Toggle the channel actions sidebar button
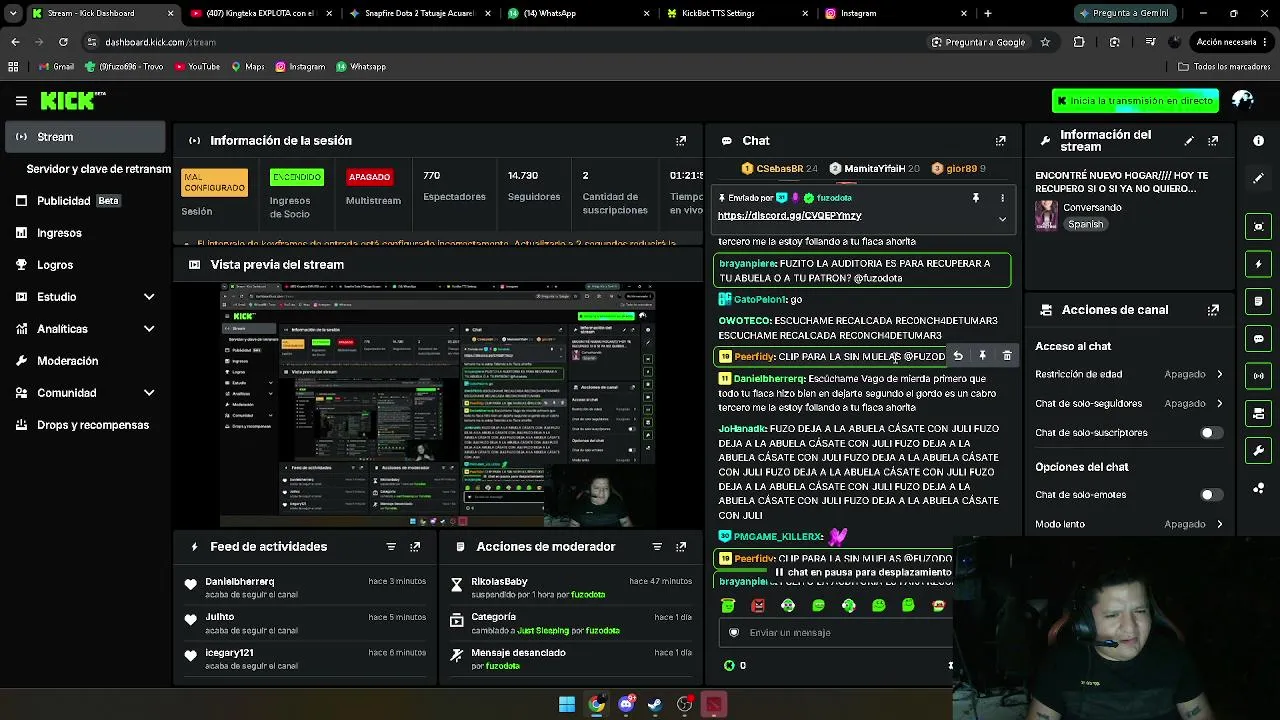This screenshot has height=720, width=1280. pos(1259,414)
